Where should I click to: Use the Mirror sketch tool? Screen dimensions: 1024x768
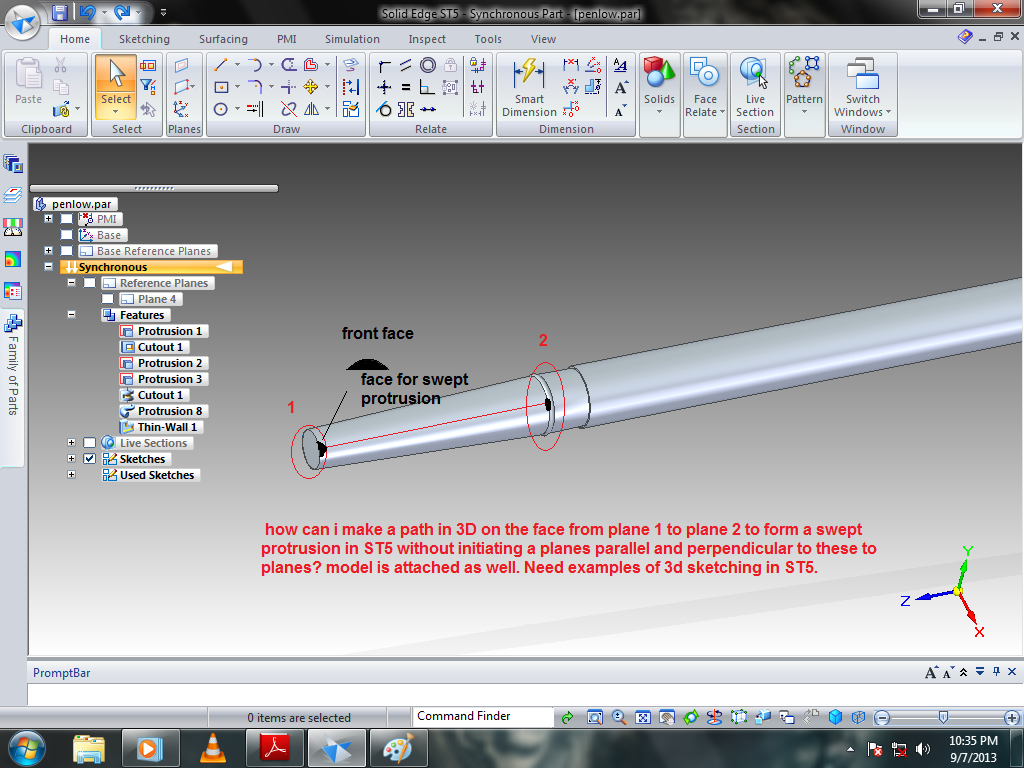(312, 109)
